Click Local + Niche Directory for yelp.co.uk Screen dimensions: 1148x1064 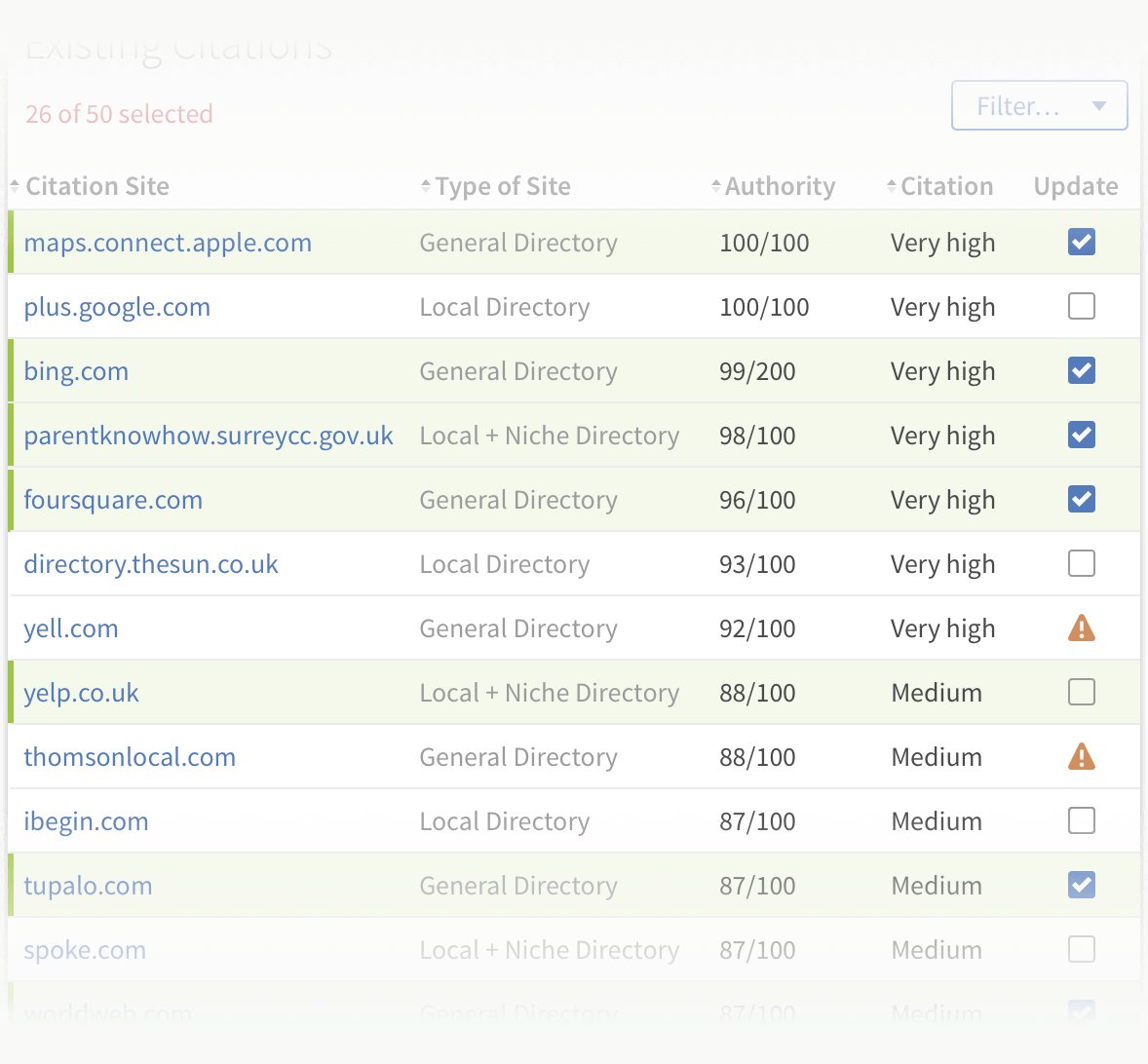[x=549, y=693]
